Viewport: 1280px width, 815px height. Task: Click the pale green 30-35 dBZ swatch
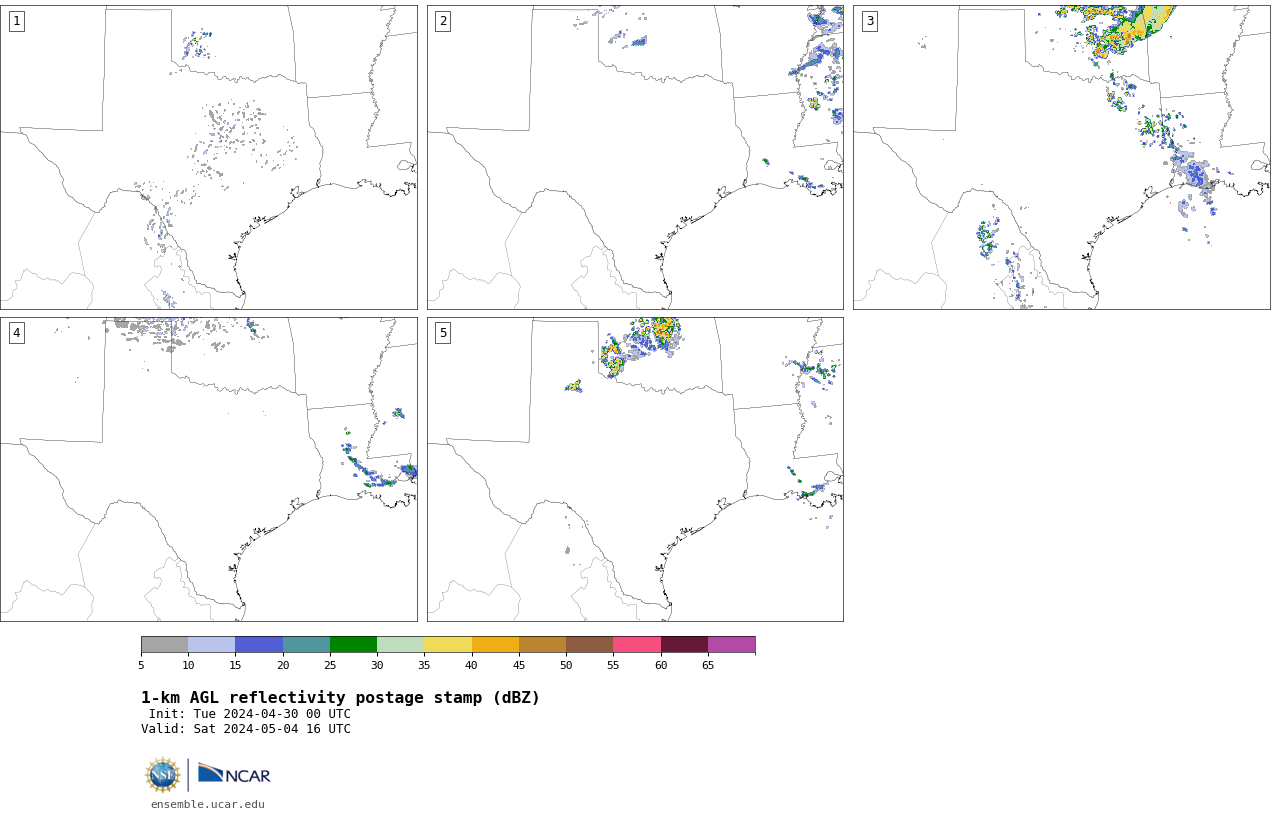(400, 645)
